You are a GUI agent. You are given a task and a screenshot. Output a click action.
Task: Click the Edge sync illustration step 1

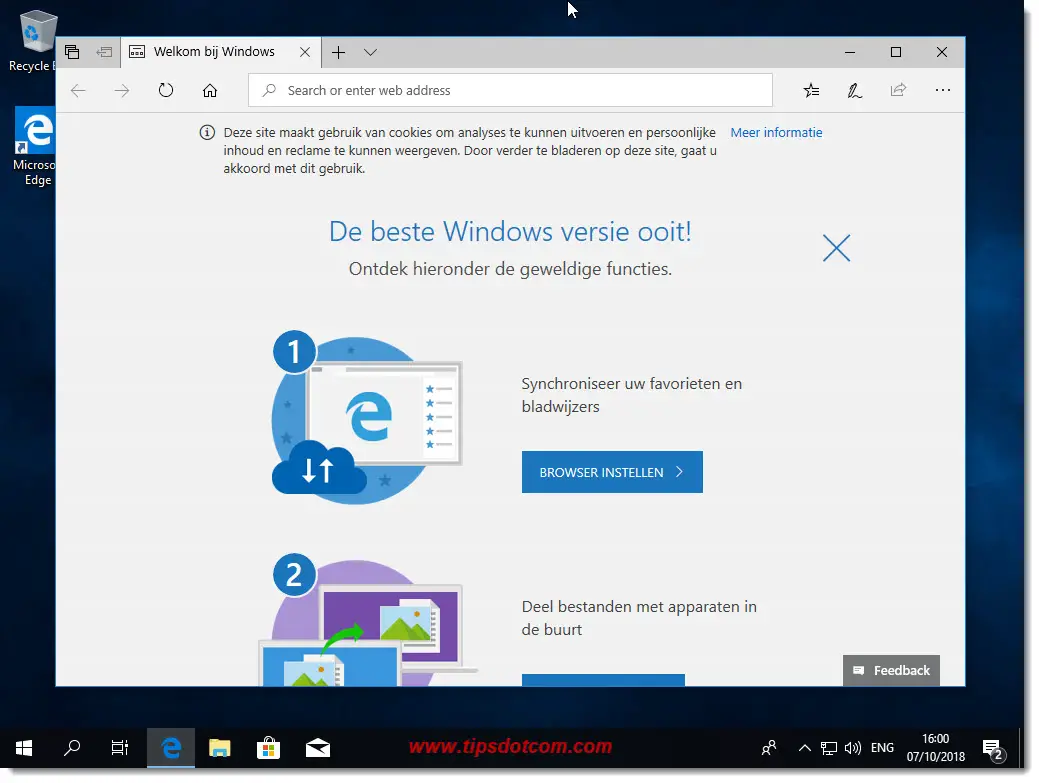pos(366,418)
